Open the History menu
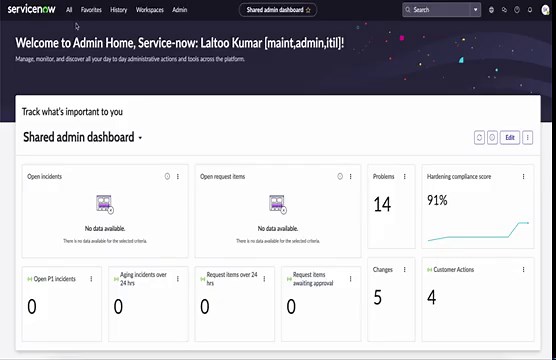The image size is (556, 360). click(x=118, y=10)
